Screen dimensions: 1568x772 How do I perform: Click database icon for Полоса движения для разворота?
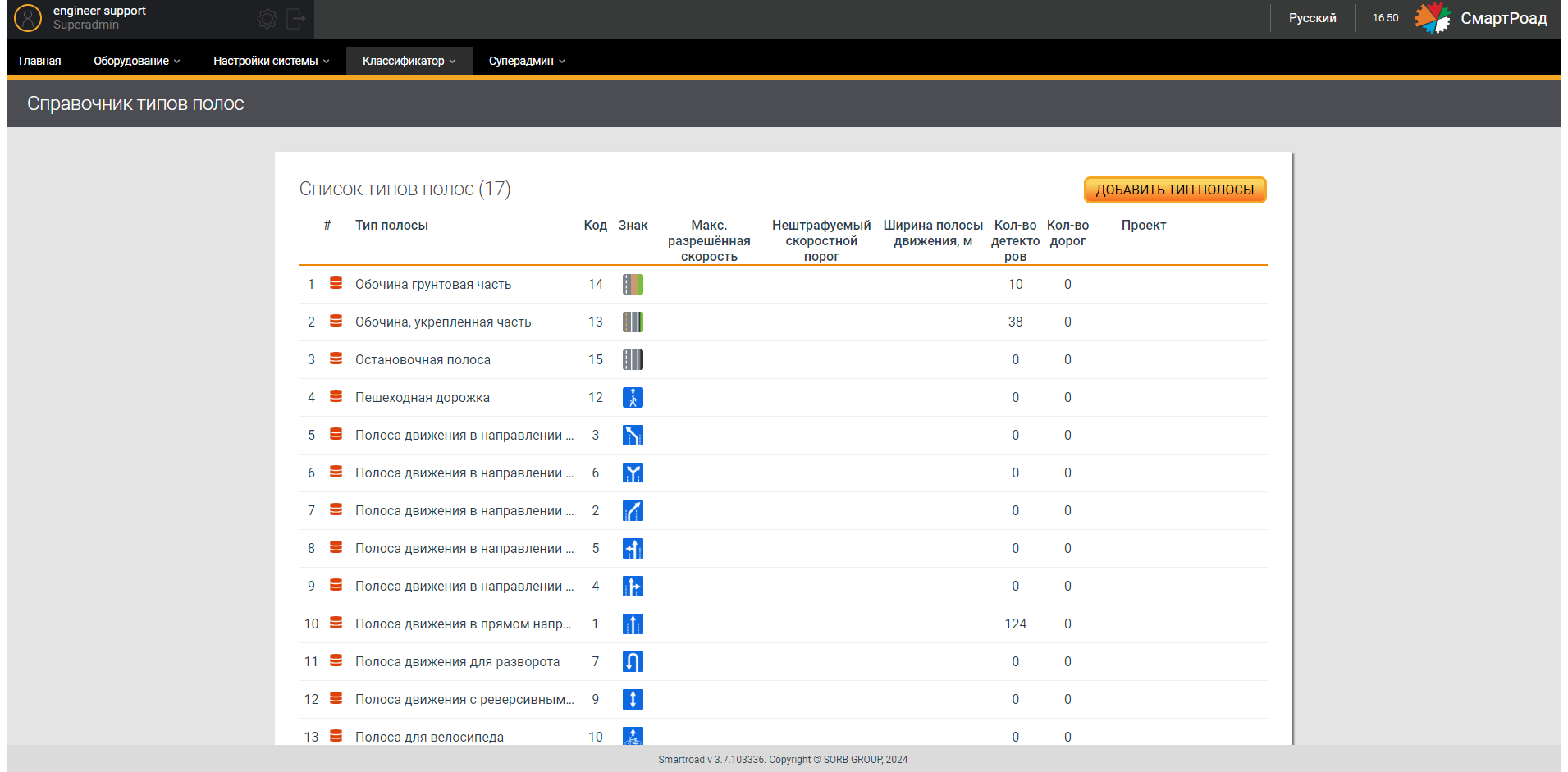click(336, 660)
